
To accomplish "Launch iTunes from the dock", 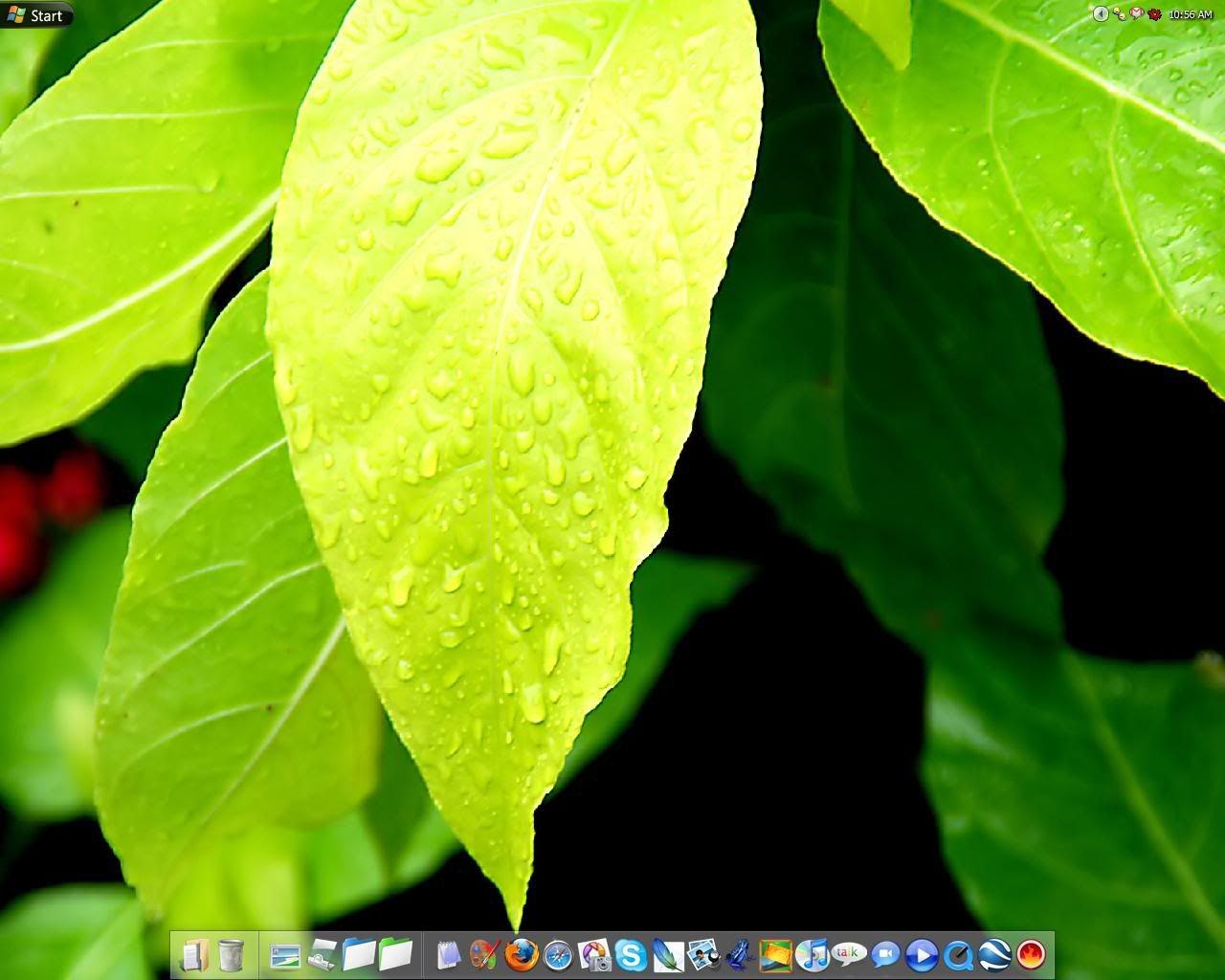I will click(813, 954).
